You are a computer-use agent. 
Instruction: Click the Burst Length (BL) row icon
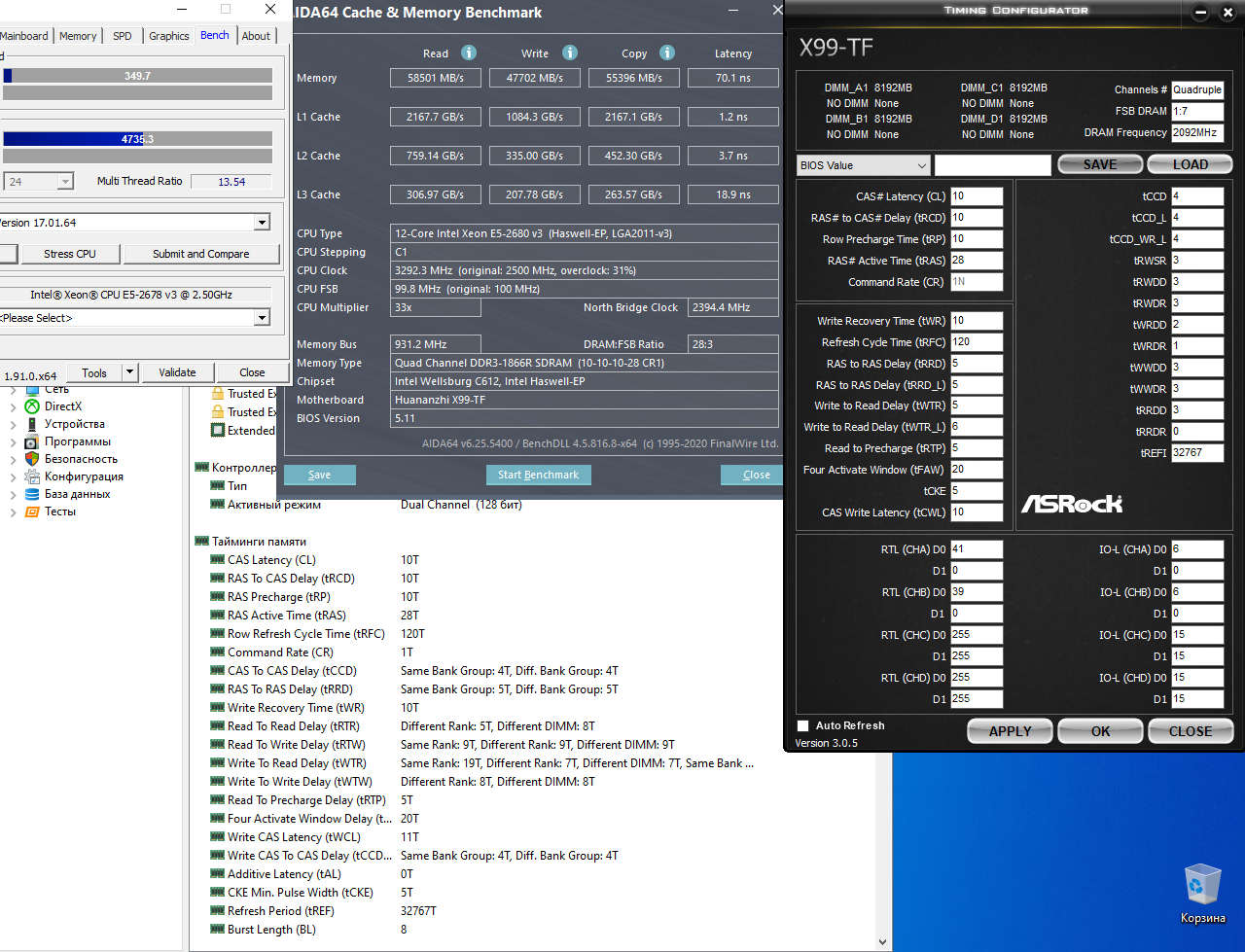(218, 930)
